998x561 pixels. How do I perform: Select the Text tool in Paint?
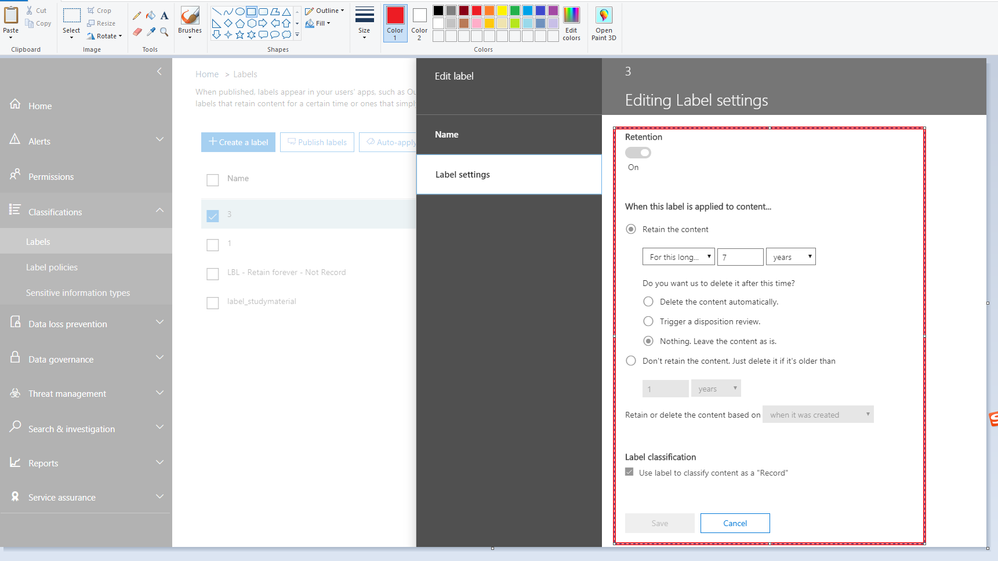coord(164,15)
